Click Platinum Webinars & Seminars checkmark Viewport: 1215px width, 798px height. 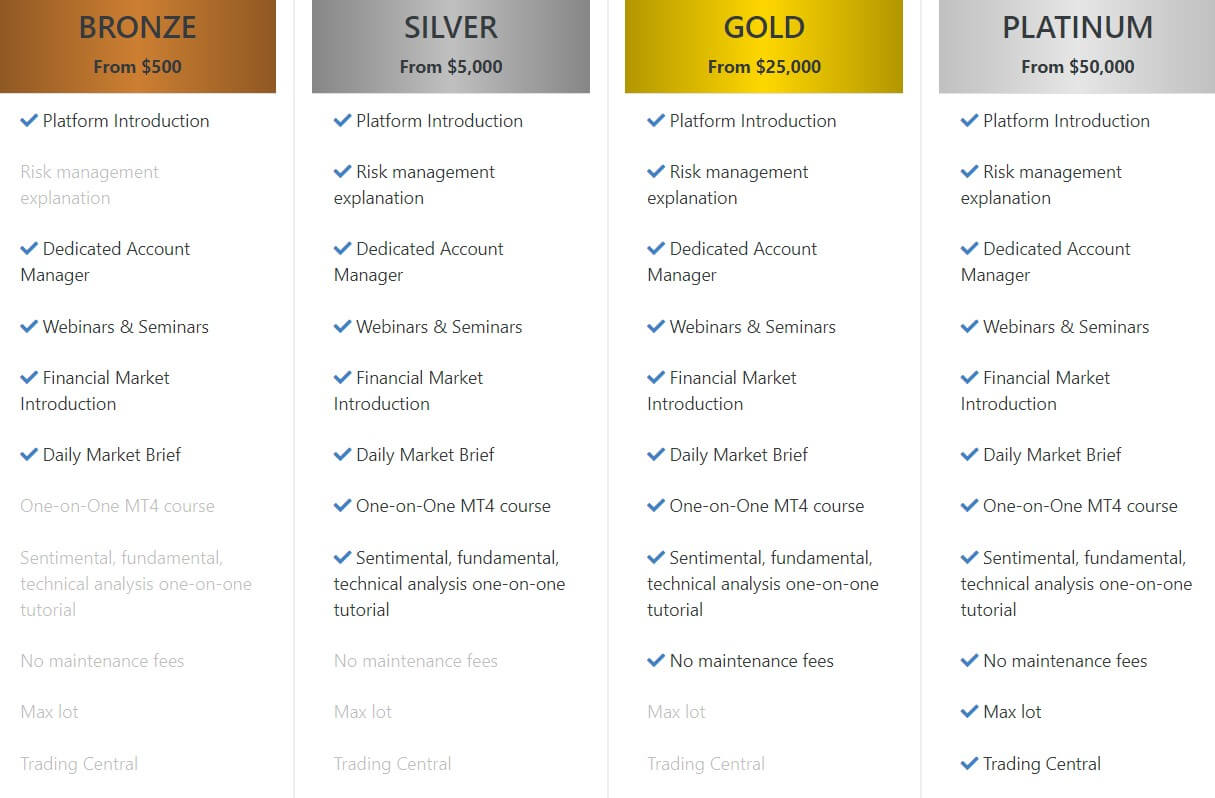(x=969, y=327)
